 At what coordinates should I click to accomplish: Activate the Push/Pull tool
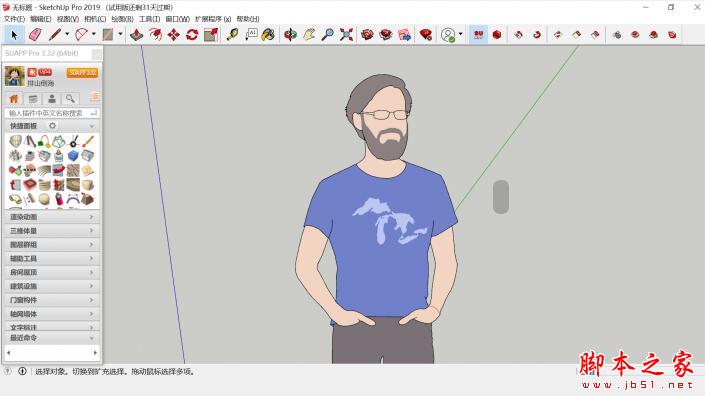pyautogui.click(x=136, y=35)
